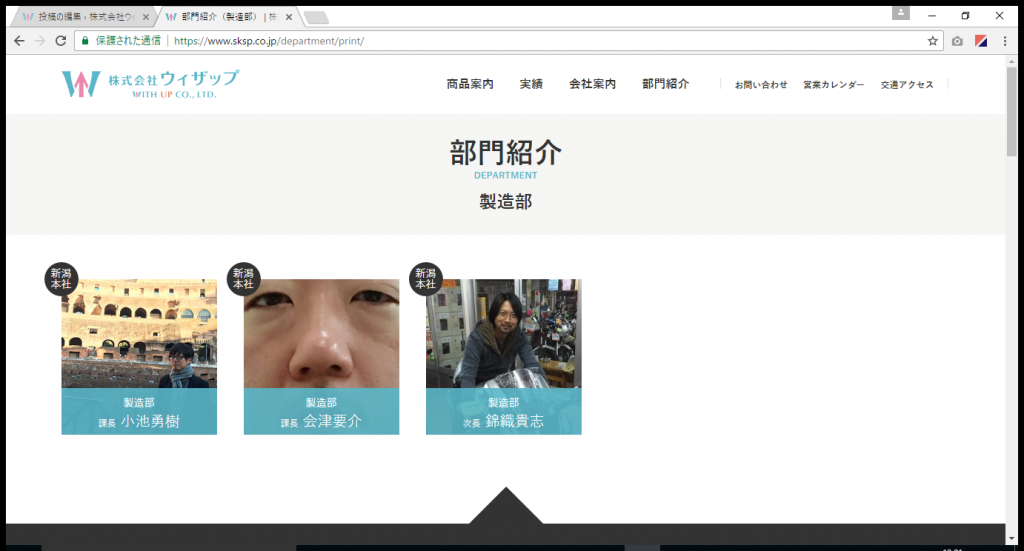Click the 新潟本社 badge on 会津要介 card
This screenshot has height=551, width=1024.
[244, 279]
